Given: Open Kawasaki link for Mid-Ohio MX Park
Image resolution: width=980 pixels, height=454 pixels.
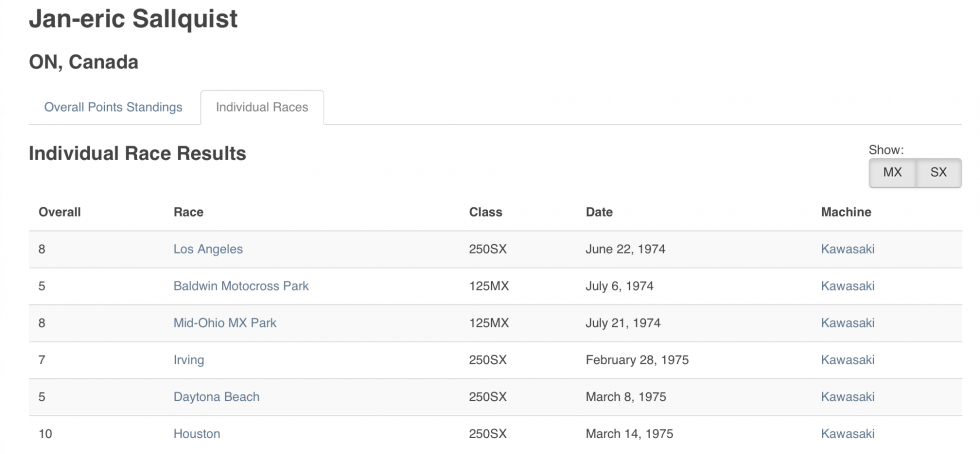Looking at the screenshot, I should tap(847, 323).
